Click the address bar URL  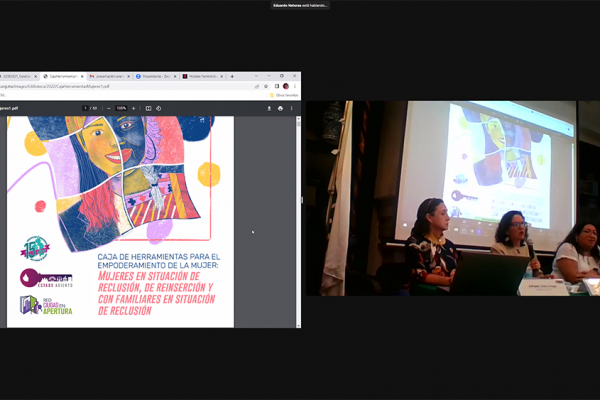coord(55,87)
